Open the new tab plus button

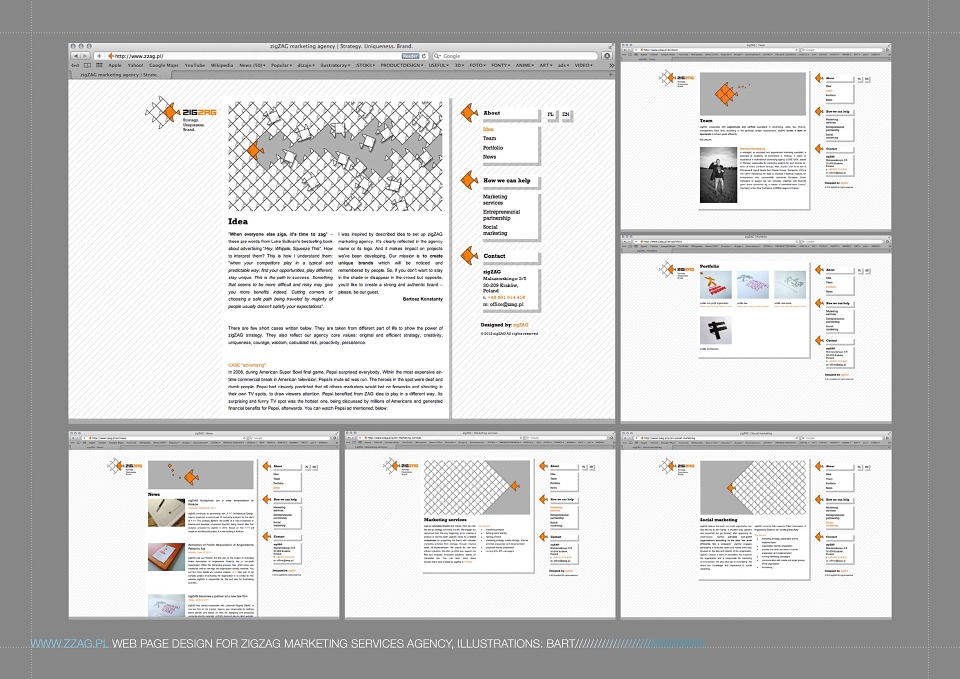tap(610, 74)
